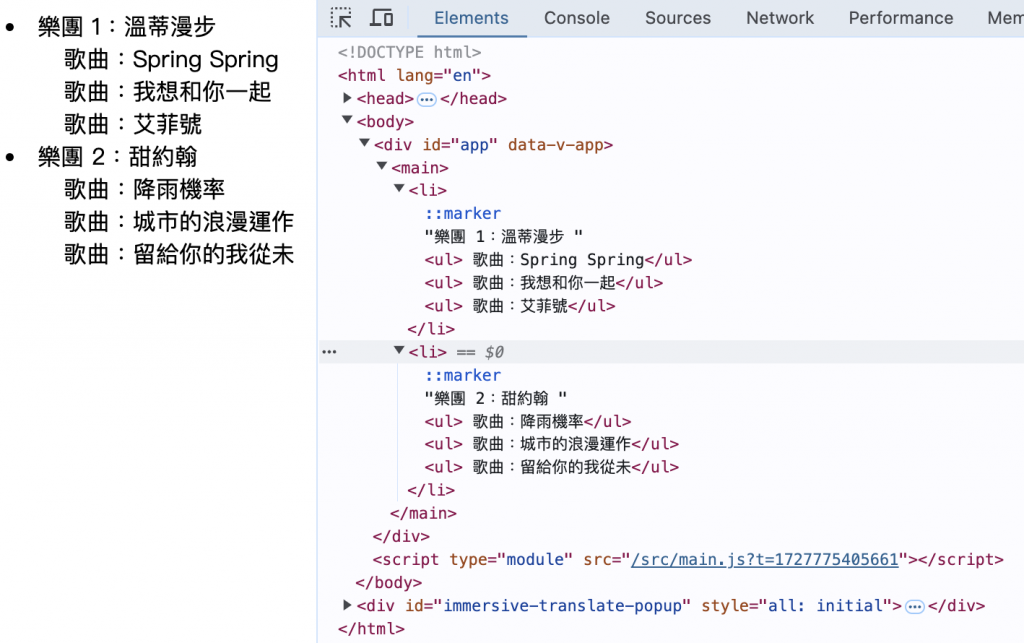Open the Network tab

(x=780, y=18)
